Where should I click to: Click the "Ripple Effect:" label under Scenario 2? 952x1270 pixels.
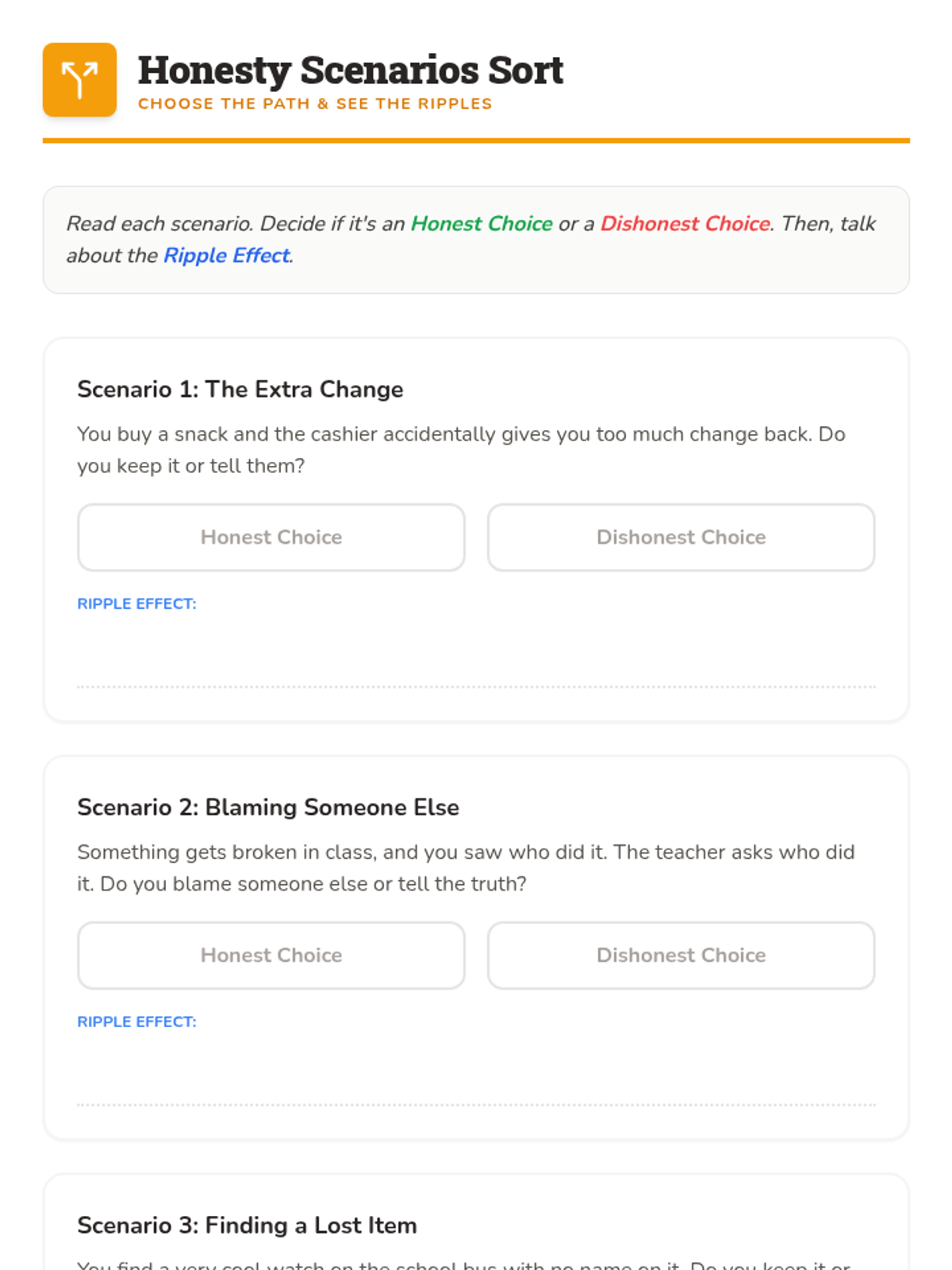tap(136, 1022)
